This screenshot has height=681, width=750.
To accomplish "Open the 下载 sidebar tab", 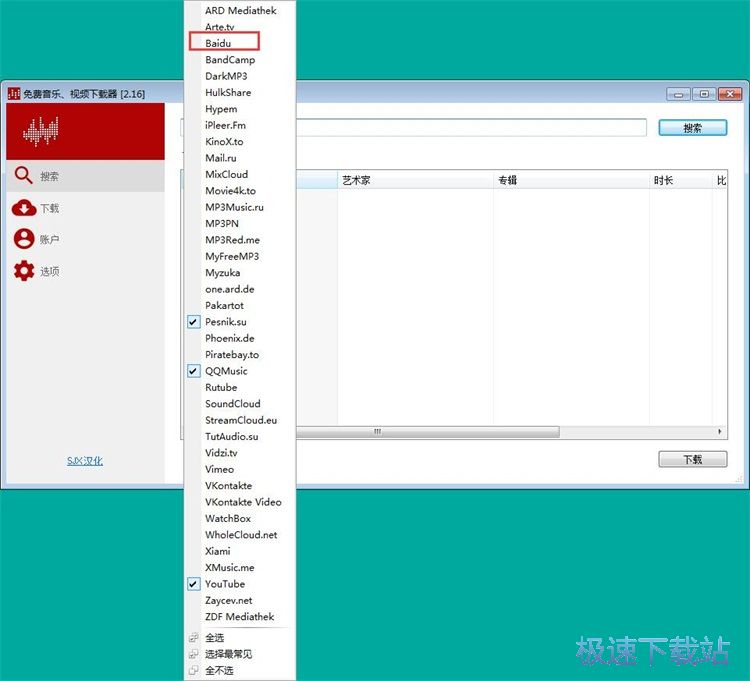I will (x=85, y=208).
